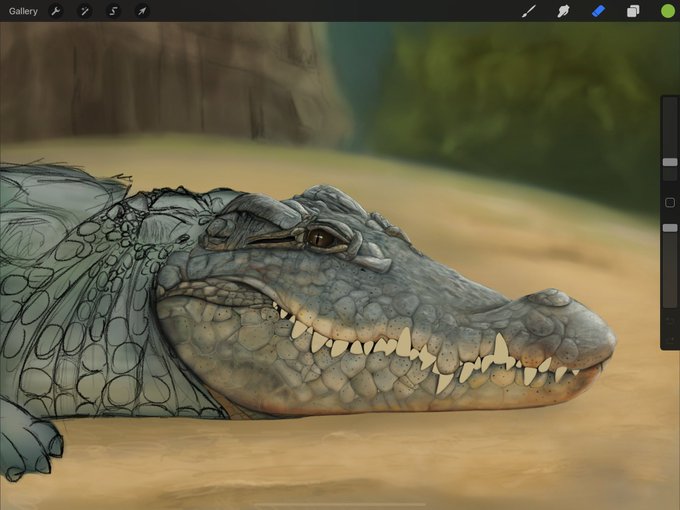680x510 pixels.
Task: Open the Layers panel
Action: click(633, 11)
